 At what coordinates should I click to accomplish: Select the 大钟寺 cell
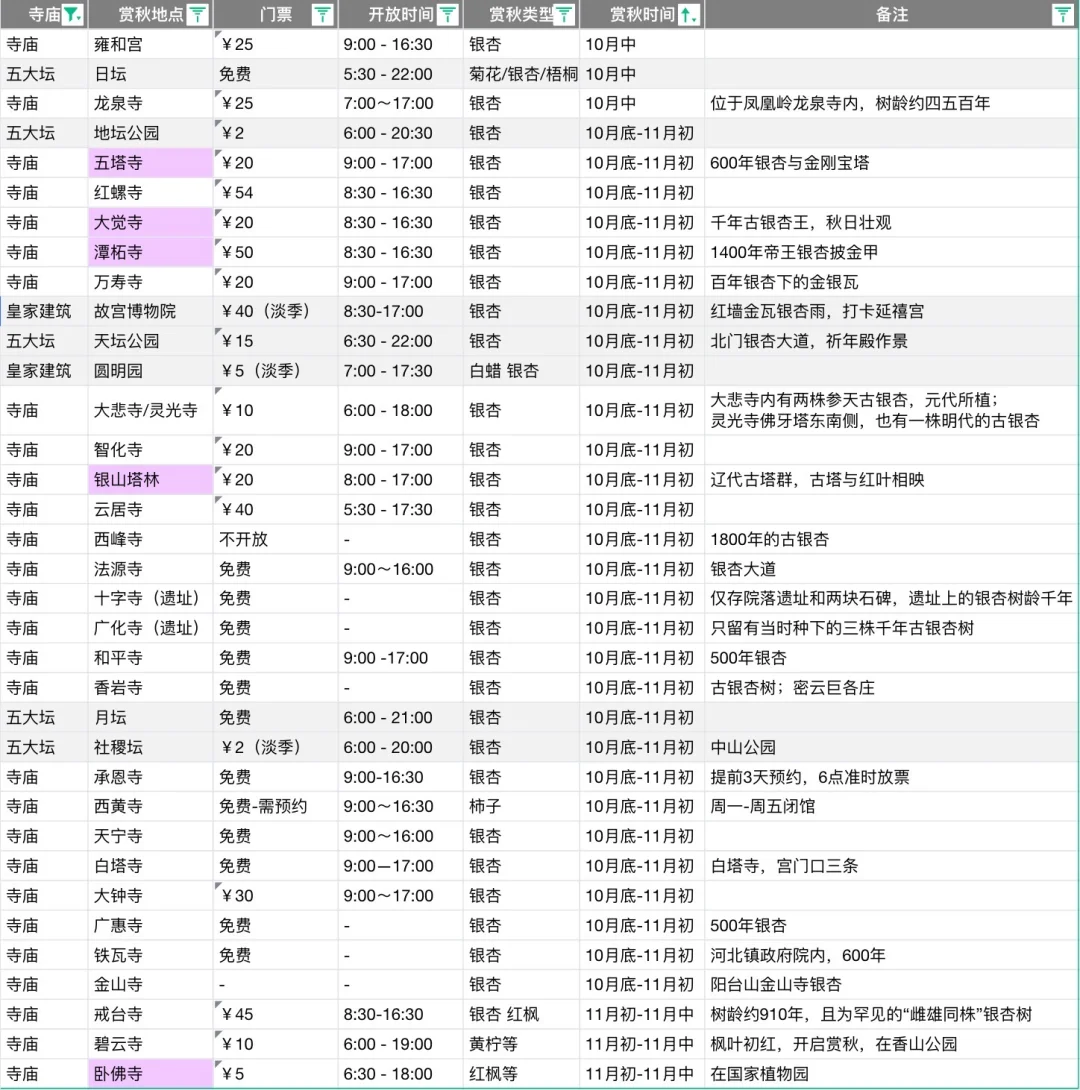click(150, 896)
